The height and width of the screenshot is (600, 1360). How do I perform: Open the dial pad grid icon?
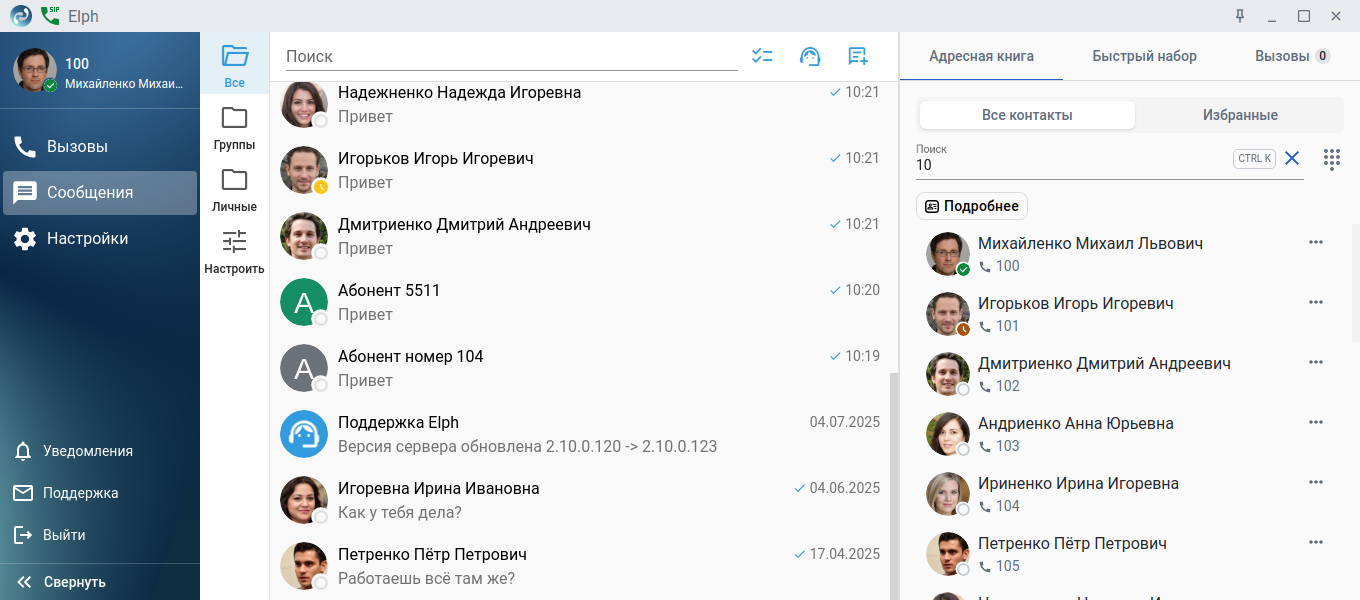pos(1332,159)
